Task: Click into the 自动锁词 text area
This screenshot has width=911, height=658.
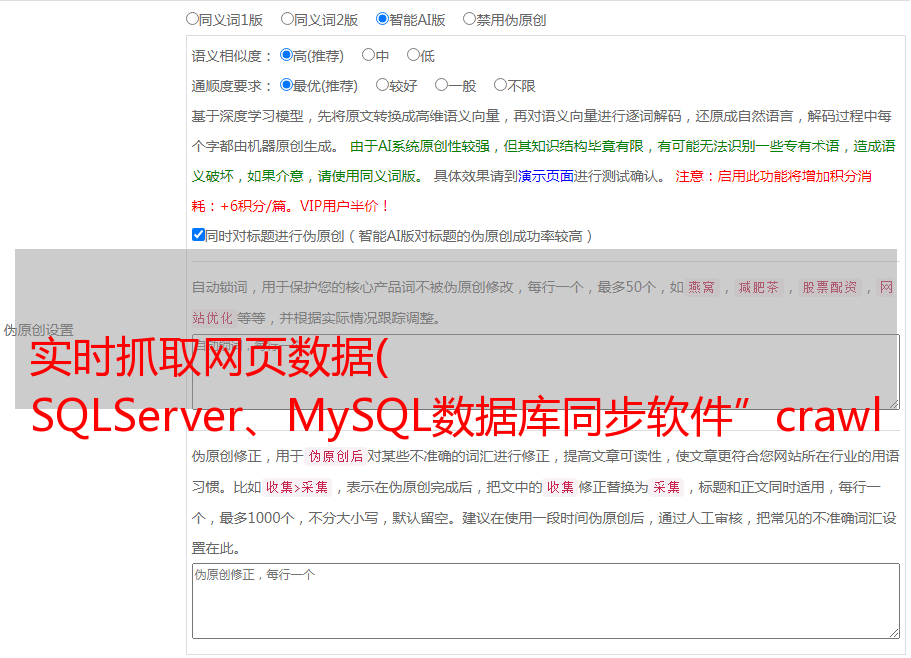Action: coord(546,372)
